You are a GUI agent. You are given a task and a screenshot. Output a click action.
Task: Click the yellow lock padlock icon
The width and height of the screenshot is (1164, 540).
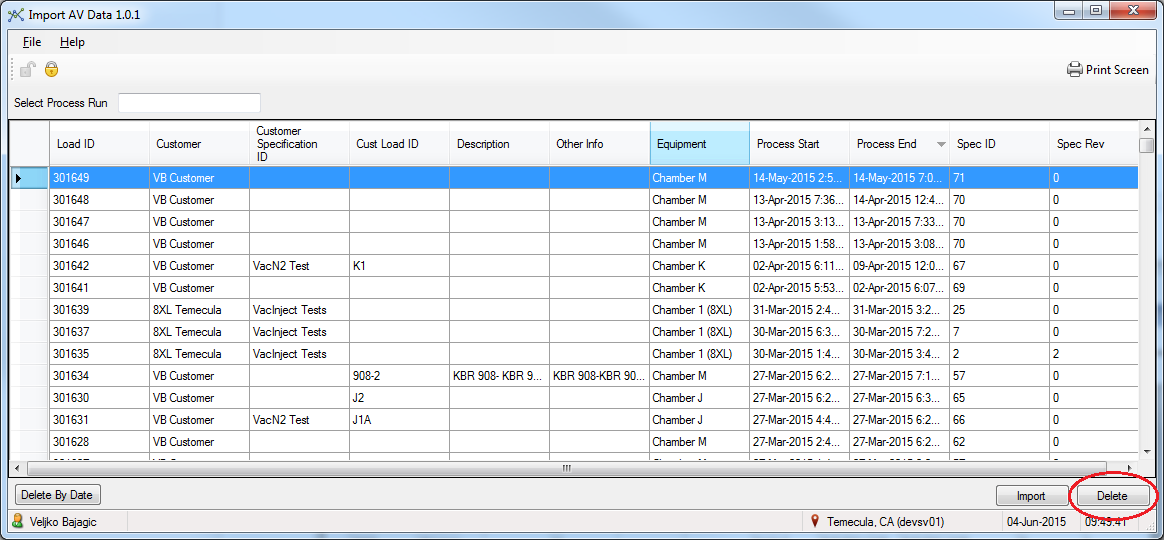[51, 69]
